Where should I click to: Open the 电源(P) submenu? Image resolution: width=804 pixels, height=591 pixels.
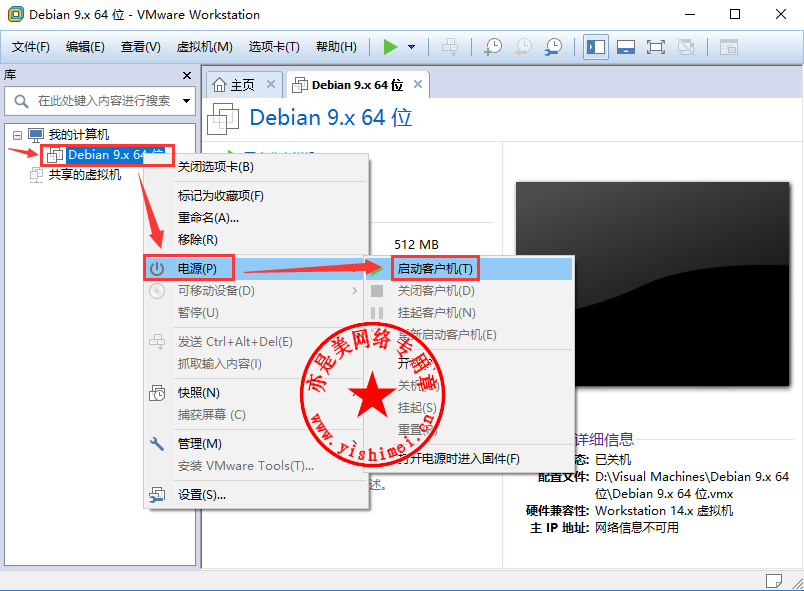pos(254,269)
